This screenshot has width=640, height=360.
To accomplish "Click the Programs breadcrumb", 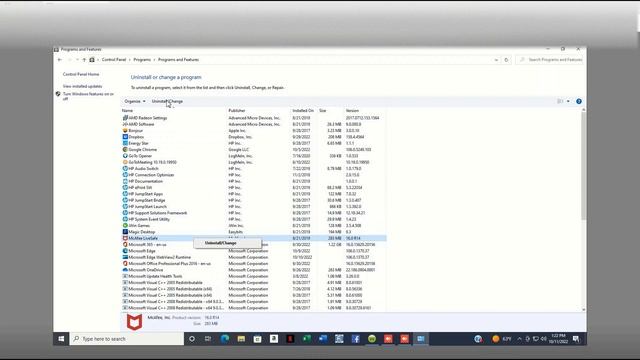I will point(142,60).
